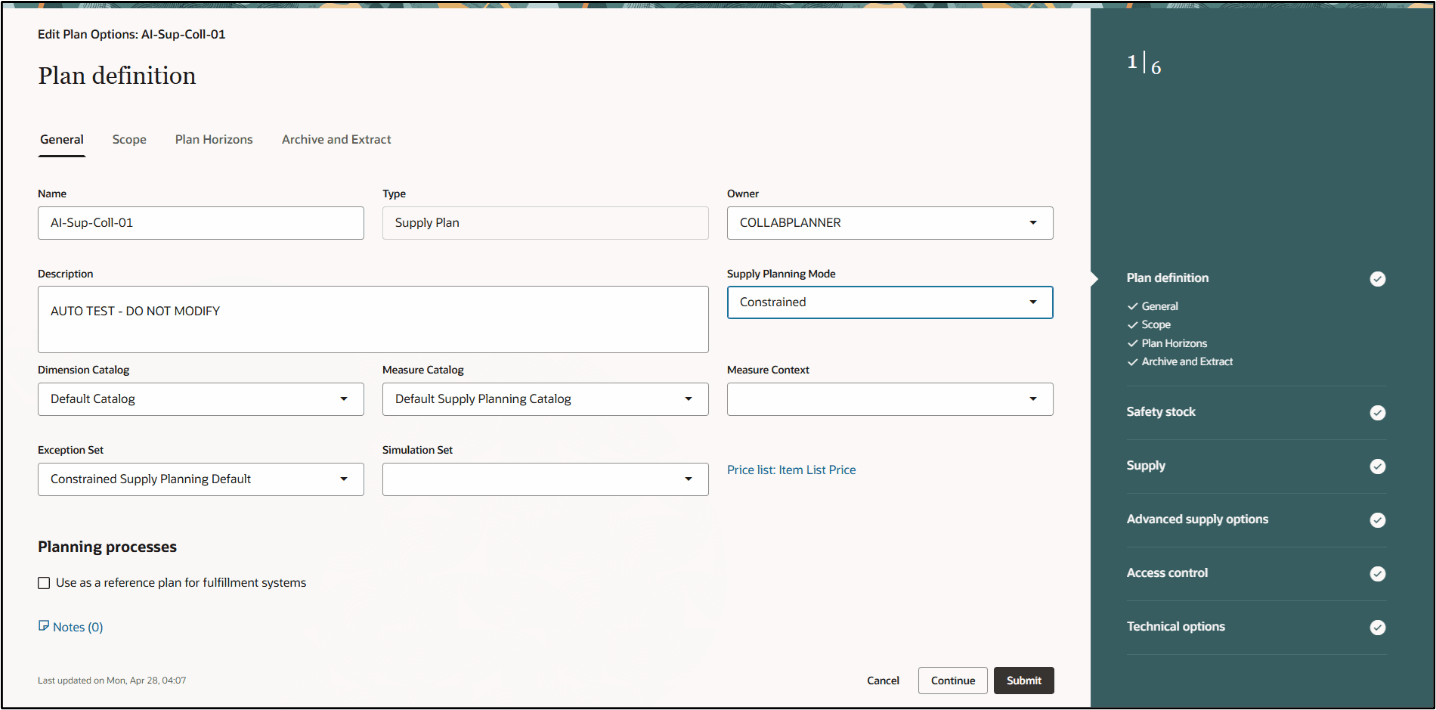Click the Access control checkmark icon
The height and width of the screenshot is (710, 1436).
point(1377,574)
